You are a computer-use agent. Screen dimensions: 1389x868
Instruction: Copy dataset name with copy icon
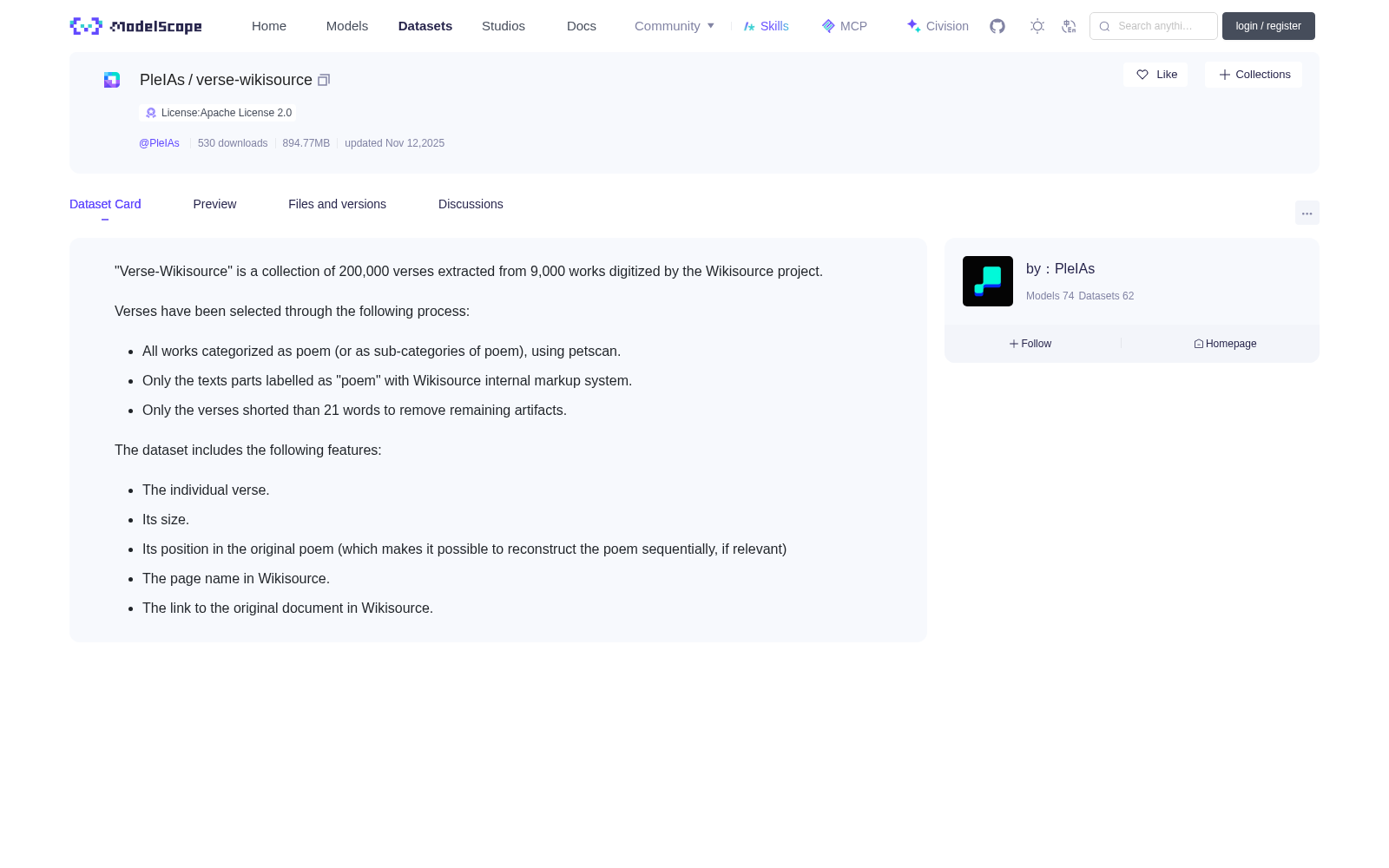coord(324,80)
